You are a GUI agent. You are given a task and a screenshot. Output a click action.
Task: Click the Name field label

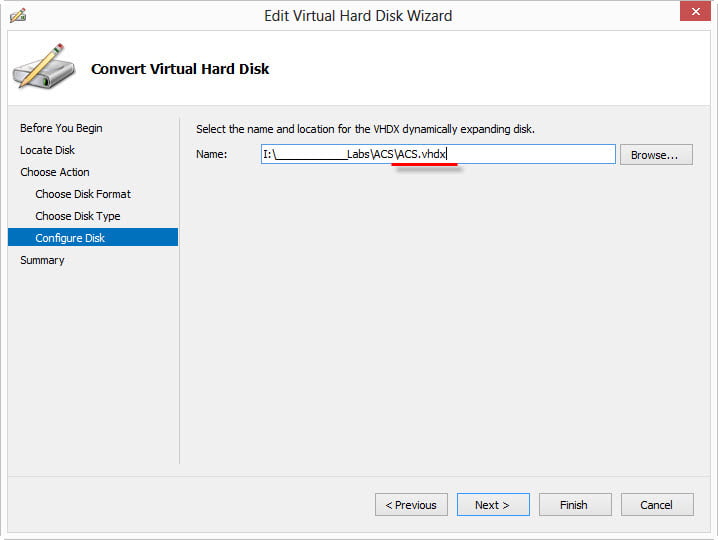pyautogui.click(x=211, y=154)
